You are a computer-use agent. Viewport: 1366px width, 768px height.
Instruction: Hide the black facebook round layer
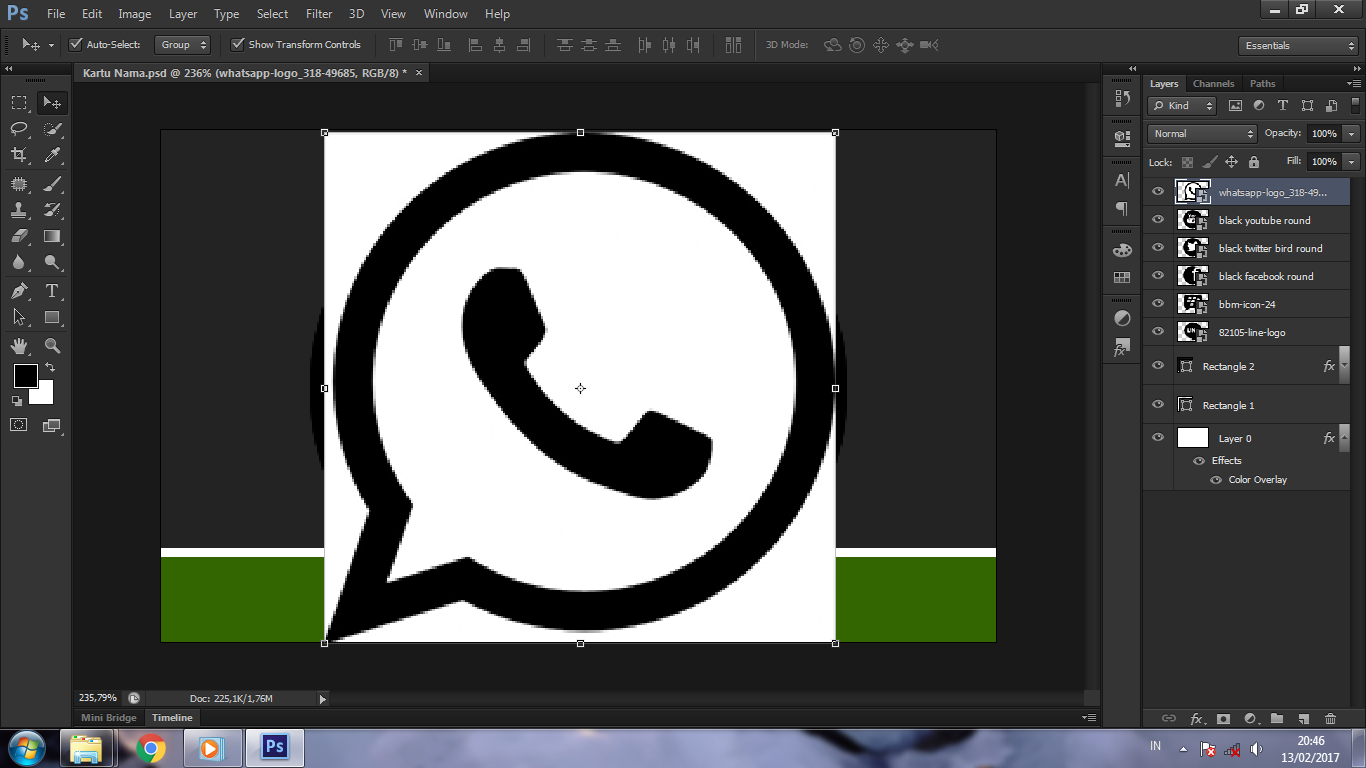[1158, 276]
